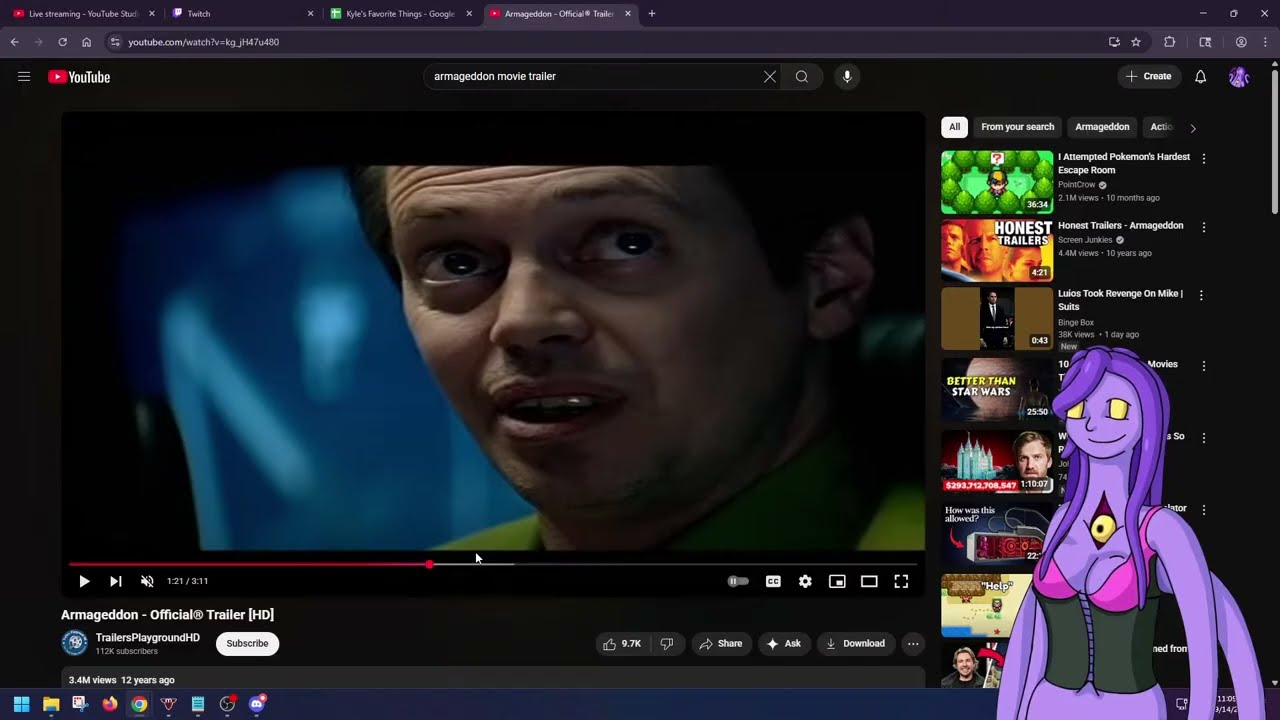Bookmark this page with star icon
This screenshot has width=1280, height=720.
[1136, 42]
